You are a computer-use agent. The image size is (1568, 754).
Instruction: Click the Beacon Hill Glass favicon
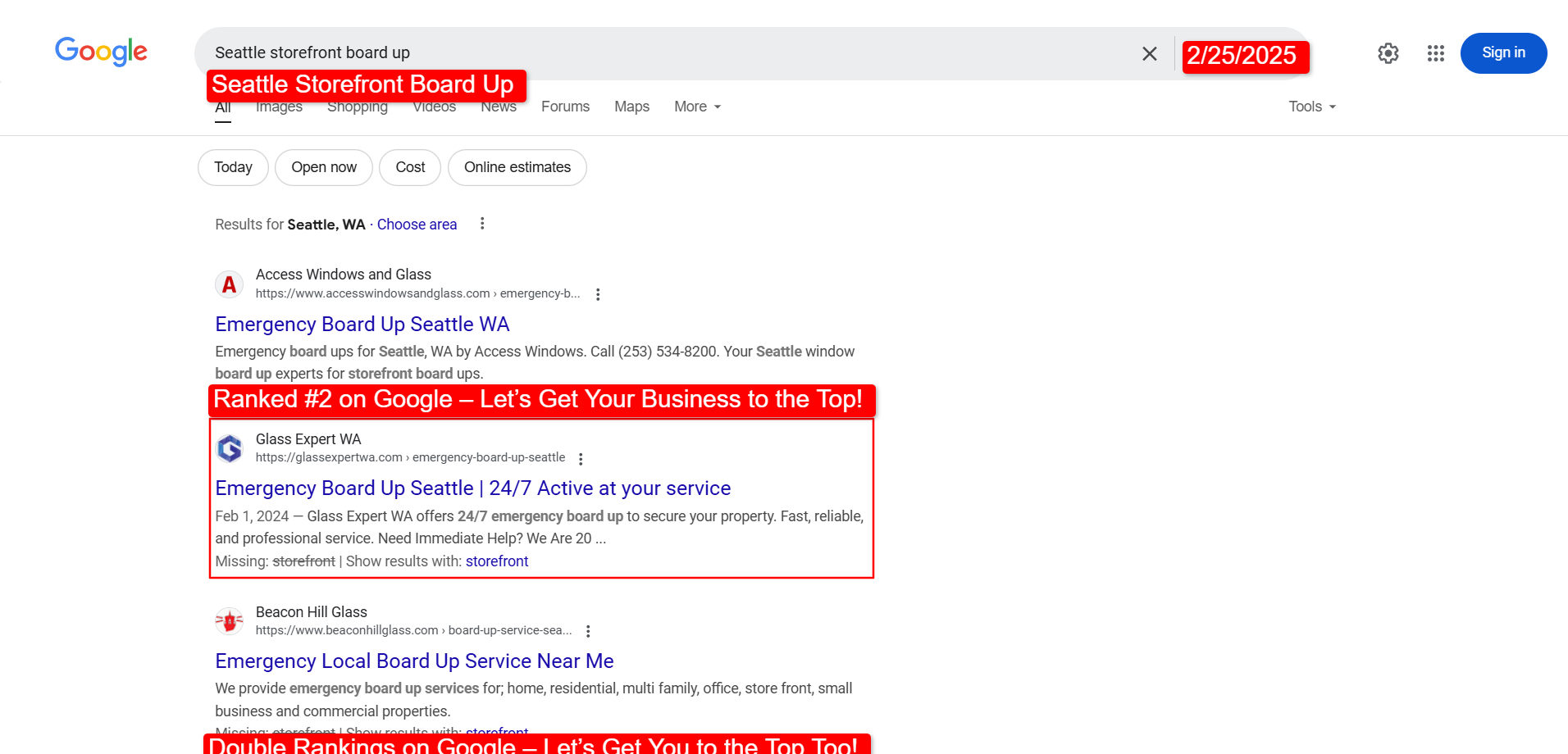[230, 621]
